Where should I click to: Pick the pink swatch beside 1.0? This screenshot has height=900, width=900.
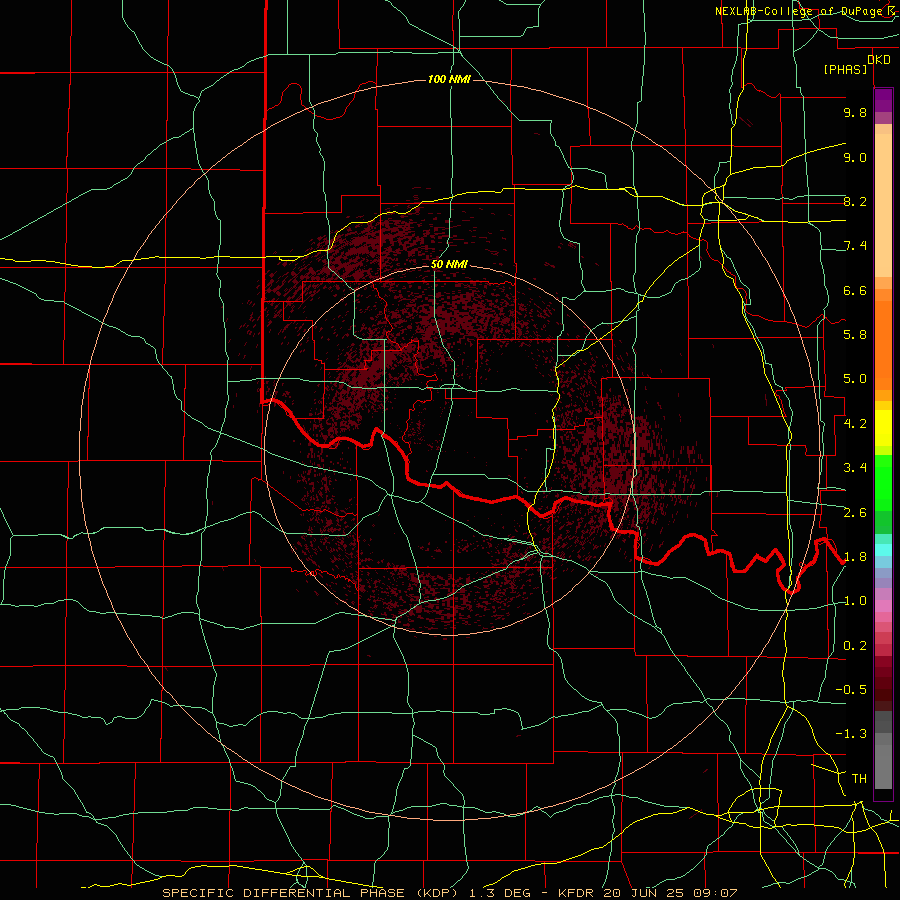(x=883, y=606)
